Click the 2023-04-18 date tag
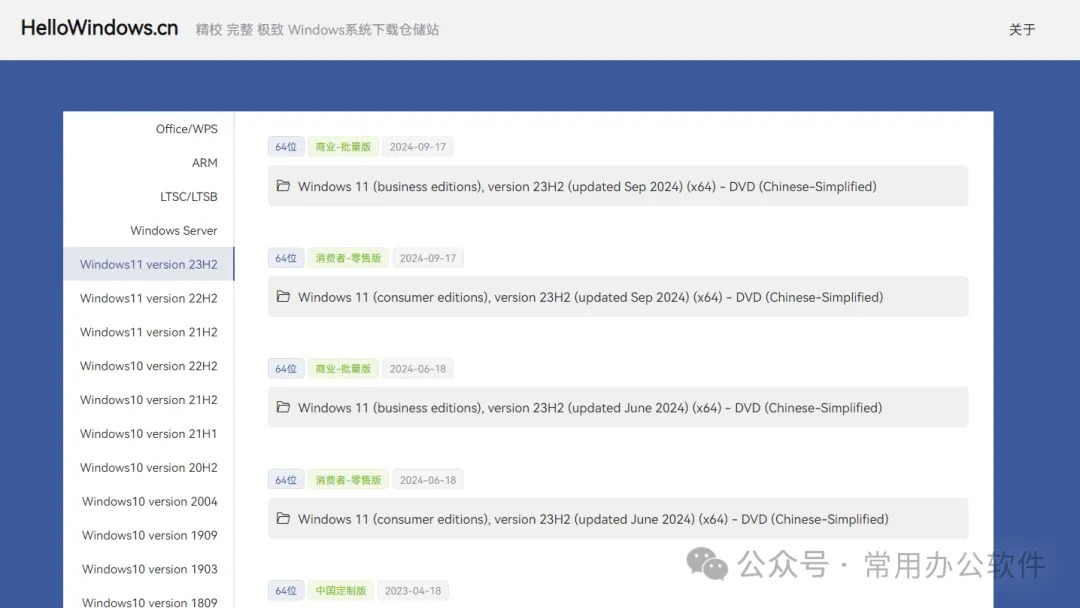The height and width of the screenshot is (608, 1080). click(413, 591)
